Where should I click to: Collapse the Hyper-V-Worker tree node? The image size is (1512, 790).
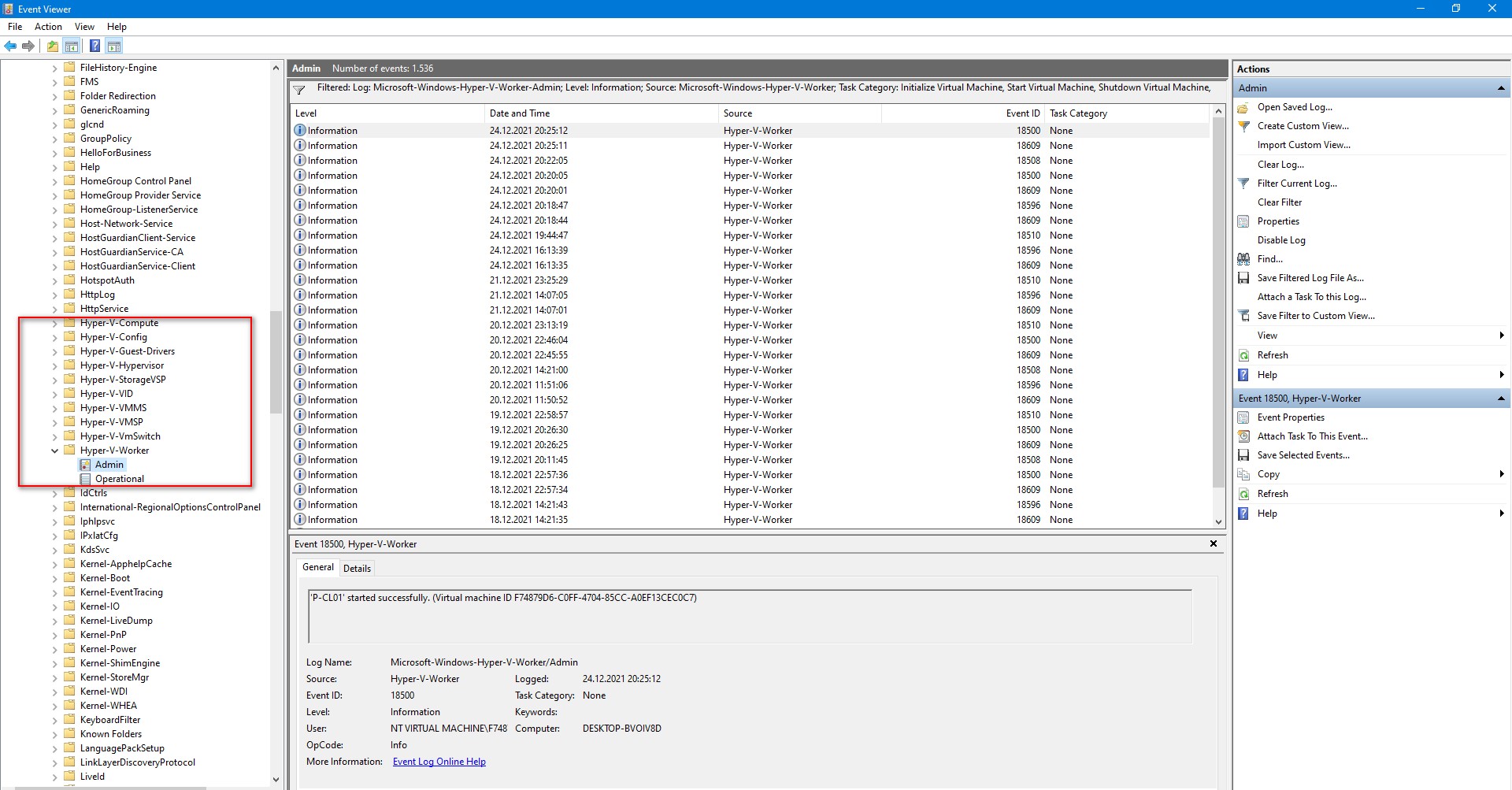click(55, 451)
